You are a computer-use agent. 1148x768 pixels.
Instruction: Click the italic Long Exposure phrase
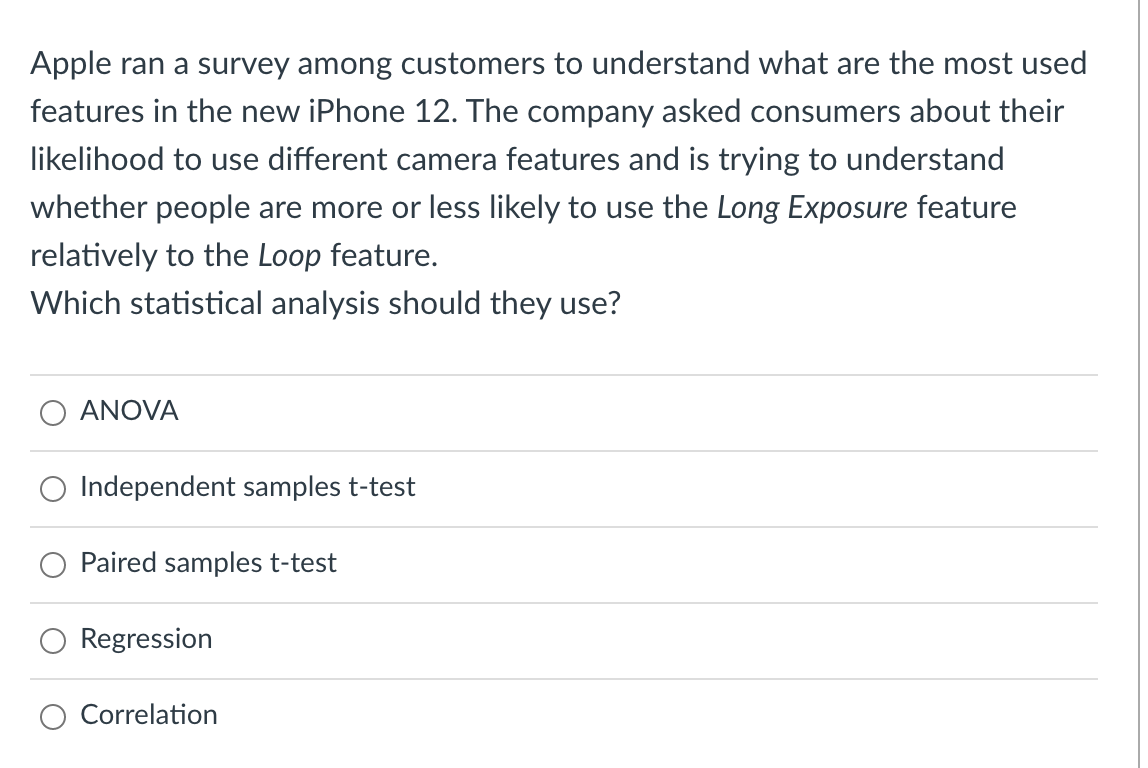click(812, 208)
